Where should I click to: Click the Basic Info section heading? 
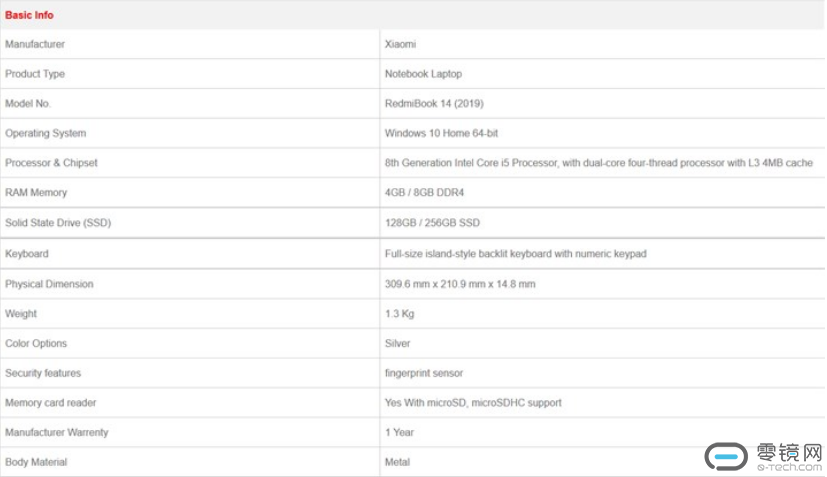pos(29,15)
